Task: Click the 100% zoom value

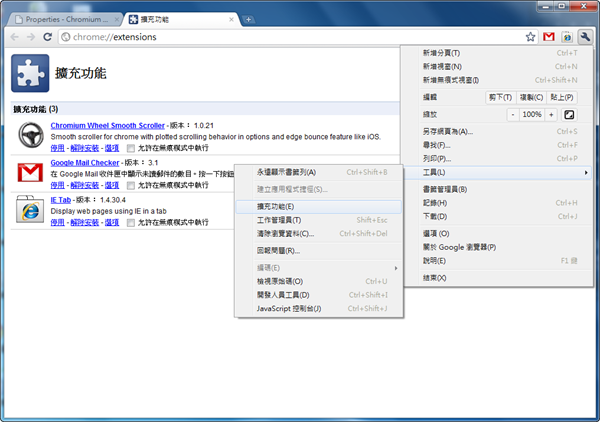Action: [532, 114]
